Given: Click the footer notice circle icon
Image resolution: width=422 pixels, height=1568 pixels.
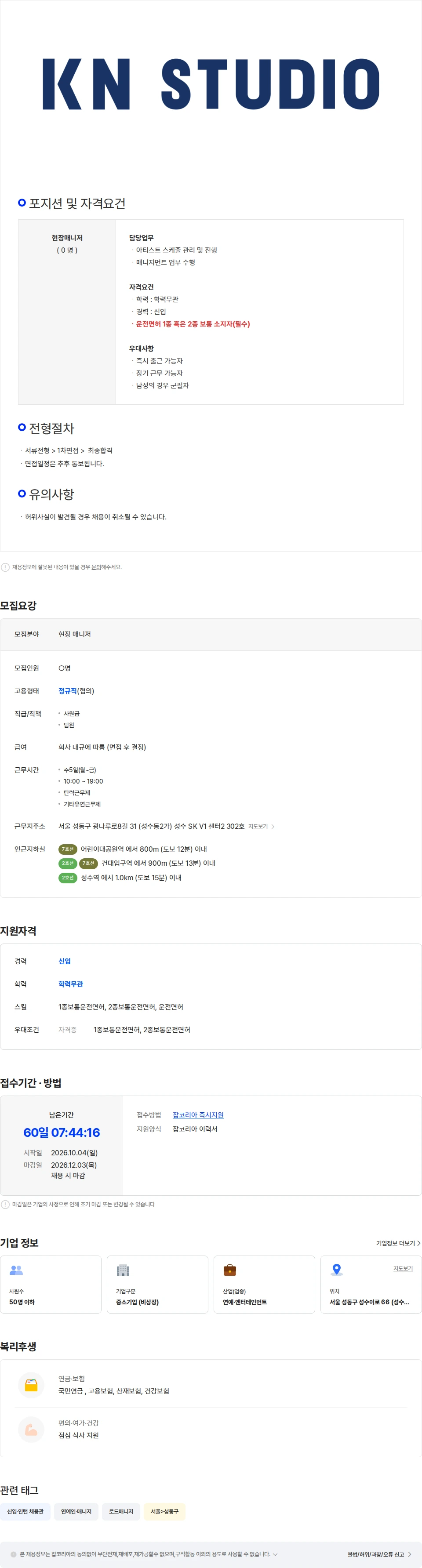Looking at the screenshot, I should 13,1554.
